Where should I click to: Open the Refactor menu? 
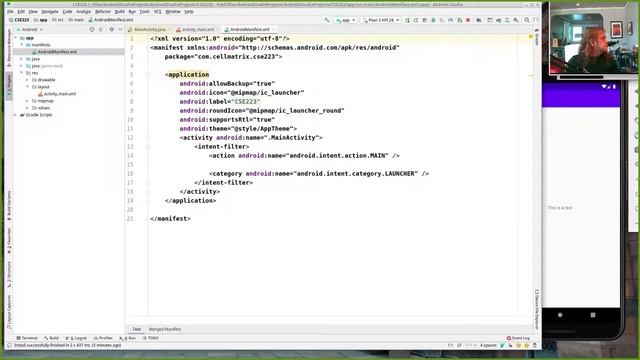click(x=103, y=12)
